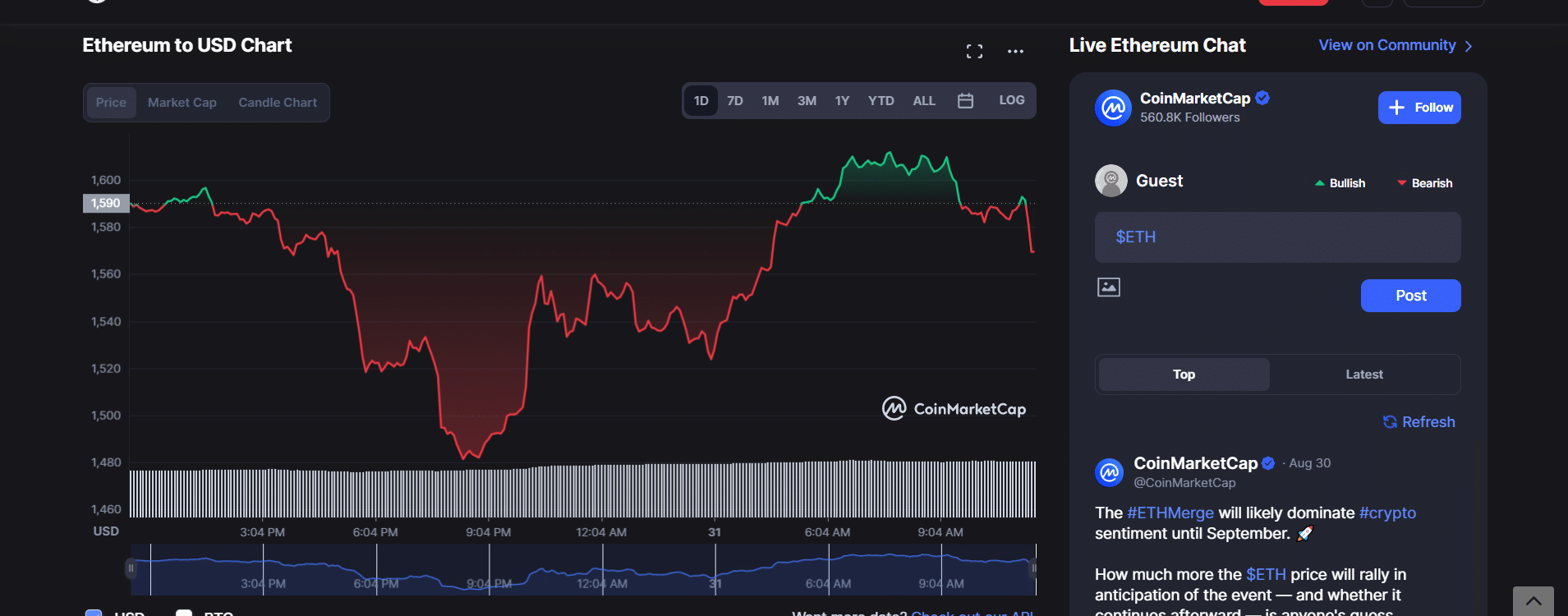The height and width of the screenshot is (616, 1568).
Task: Click avatar on Aug 30 CoinMarketCap post
Action: [1109, 472]
